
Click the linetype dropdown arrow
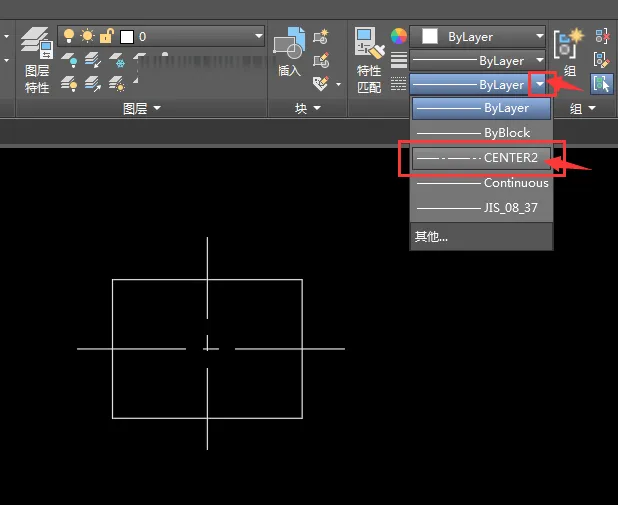(x=540, y=85)
